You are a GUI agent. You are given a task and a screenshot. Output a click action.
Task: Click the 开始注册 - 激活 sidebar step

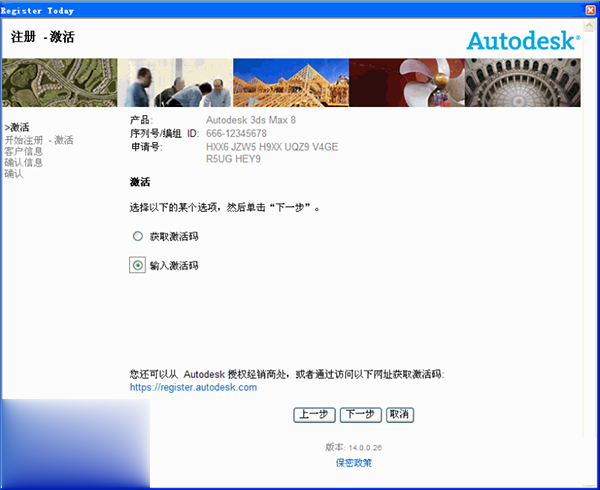(x=39, y=140)
